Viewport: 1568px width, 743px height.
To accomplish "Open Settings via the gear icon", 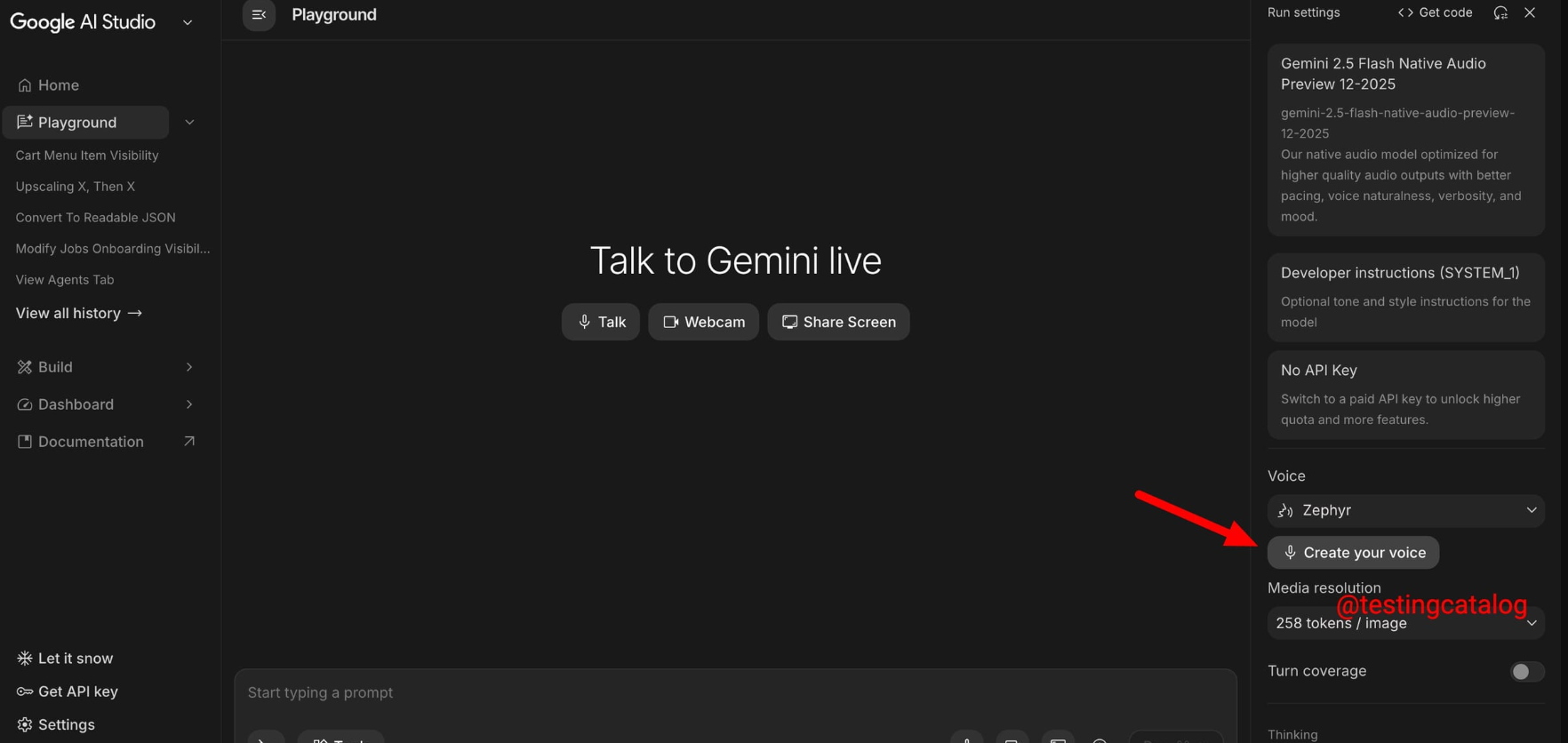I will (25, 724).
